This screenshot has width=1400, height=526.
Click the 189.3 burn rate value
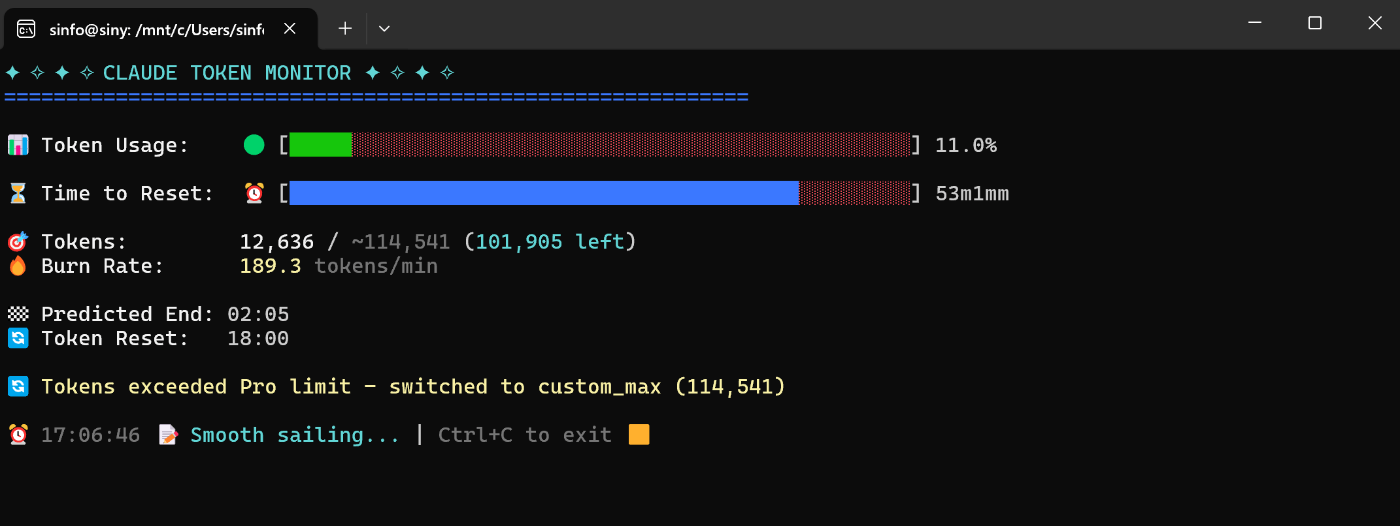tap(271, 266)
